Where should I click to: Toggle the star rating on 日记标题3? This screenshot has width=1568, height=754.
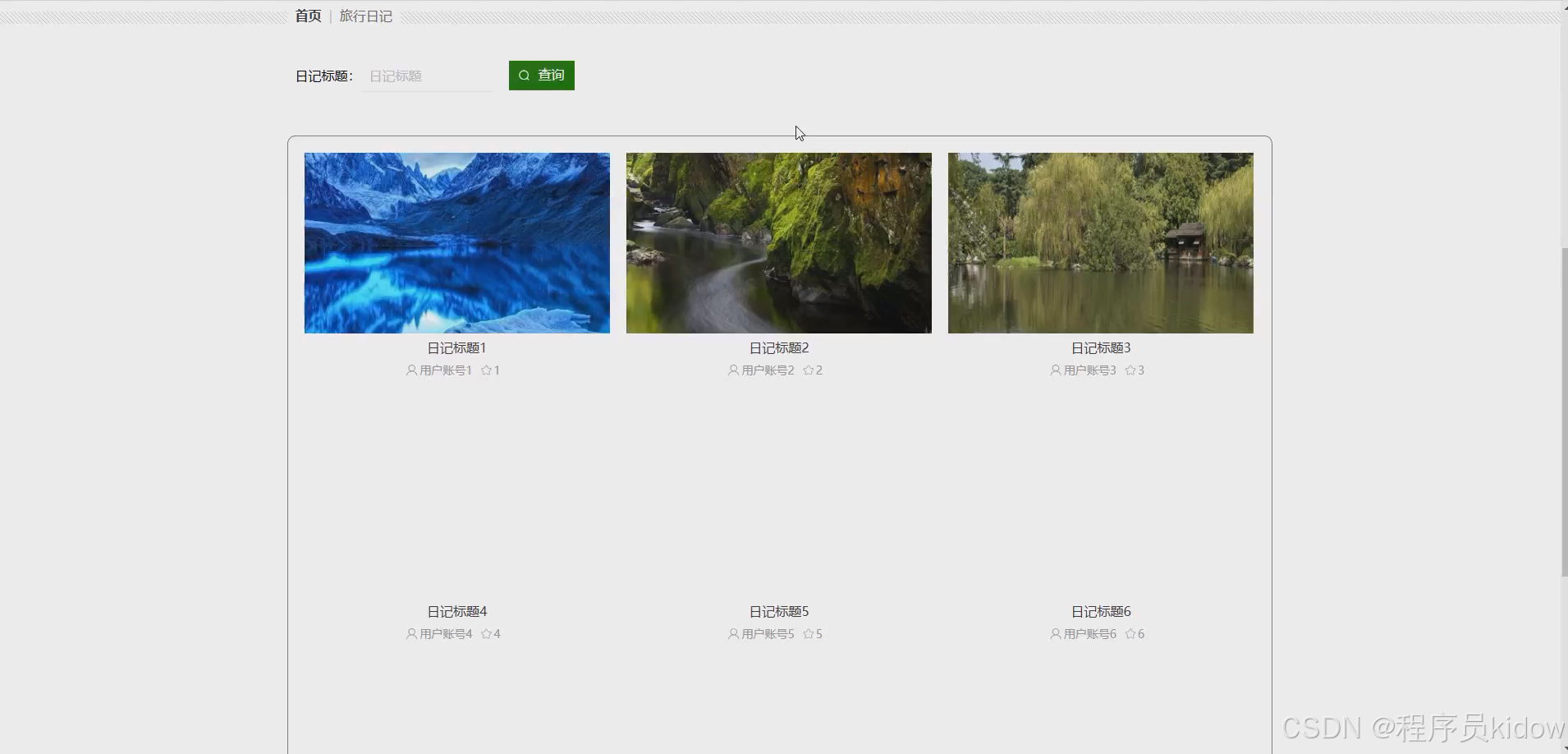click(x=1130, y=370)
